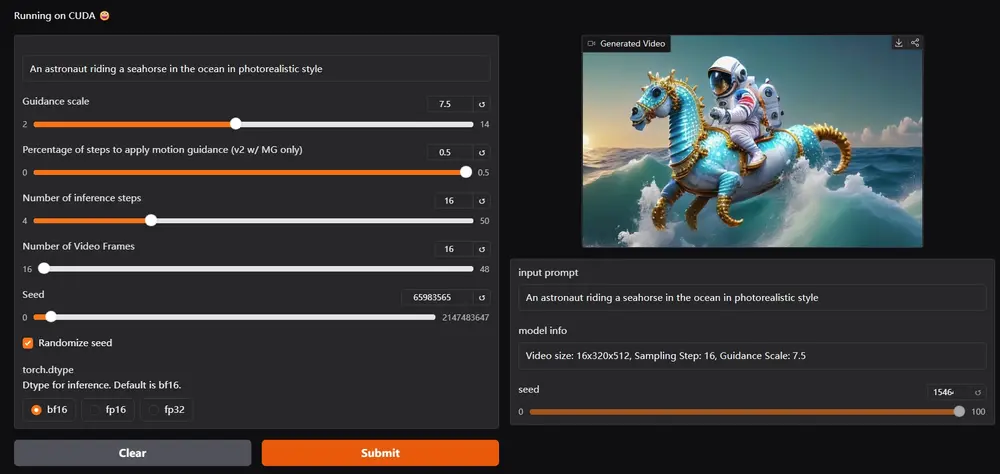Viewport: 1000px width, 474px height.
Task: Click the video icon beside Generated Video
Action: click(591, 43)
